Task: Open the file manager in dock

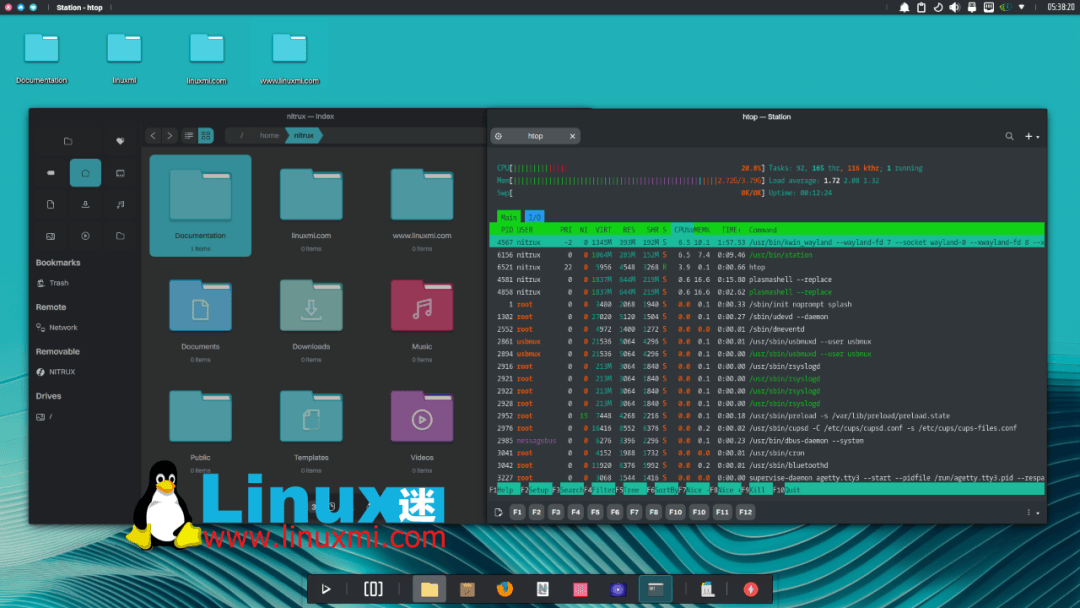Action: click(x=430, y=589)
